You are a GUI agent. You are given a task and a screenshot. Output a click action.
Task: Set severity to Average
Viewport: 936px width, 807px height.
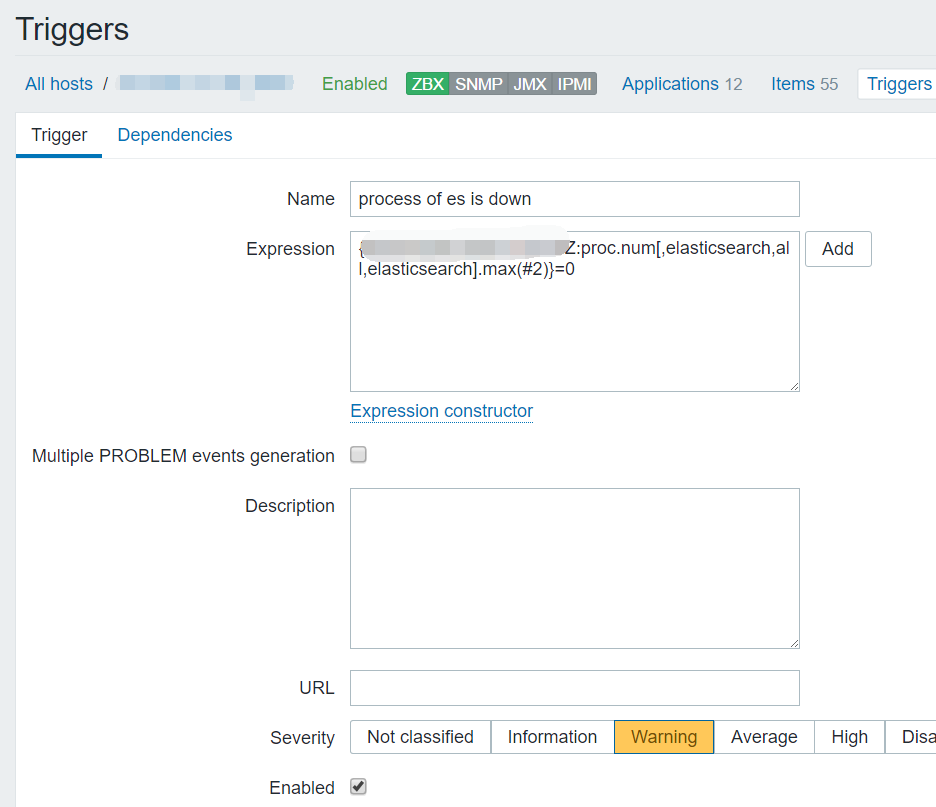[764, 737]
